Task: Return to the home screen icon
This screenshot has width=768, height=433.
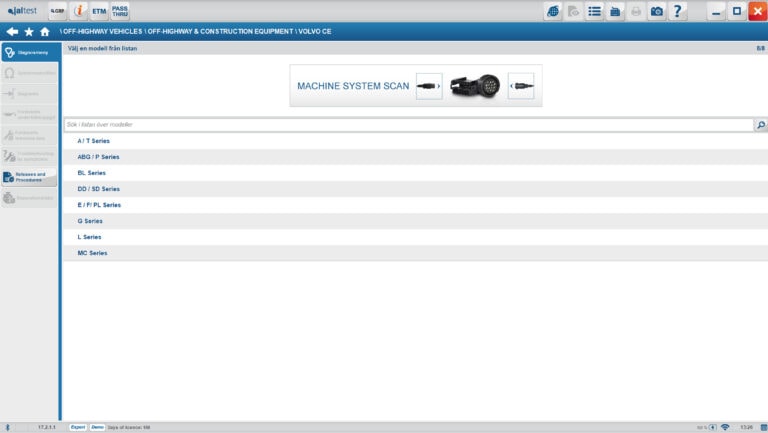Action: 45,32
